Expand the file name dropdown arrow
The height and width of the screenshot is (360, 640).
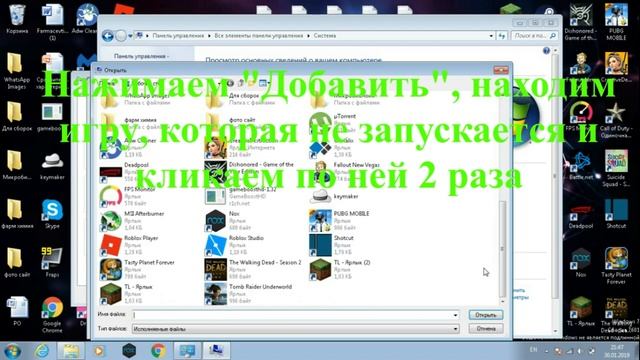(456, 315)
